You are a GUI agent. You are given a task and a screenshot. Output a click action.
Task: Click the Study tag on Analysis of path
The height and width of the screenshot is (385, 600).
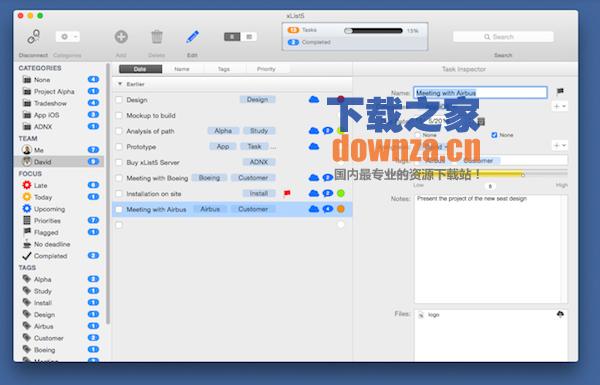tap(259, 131)
